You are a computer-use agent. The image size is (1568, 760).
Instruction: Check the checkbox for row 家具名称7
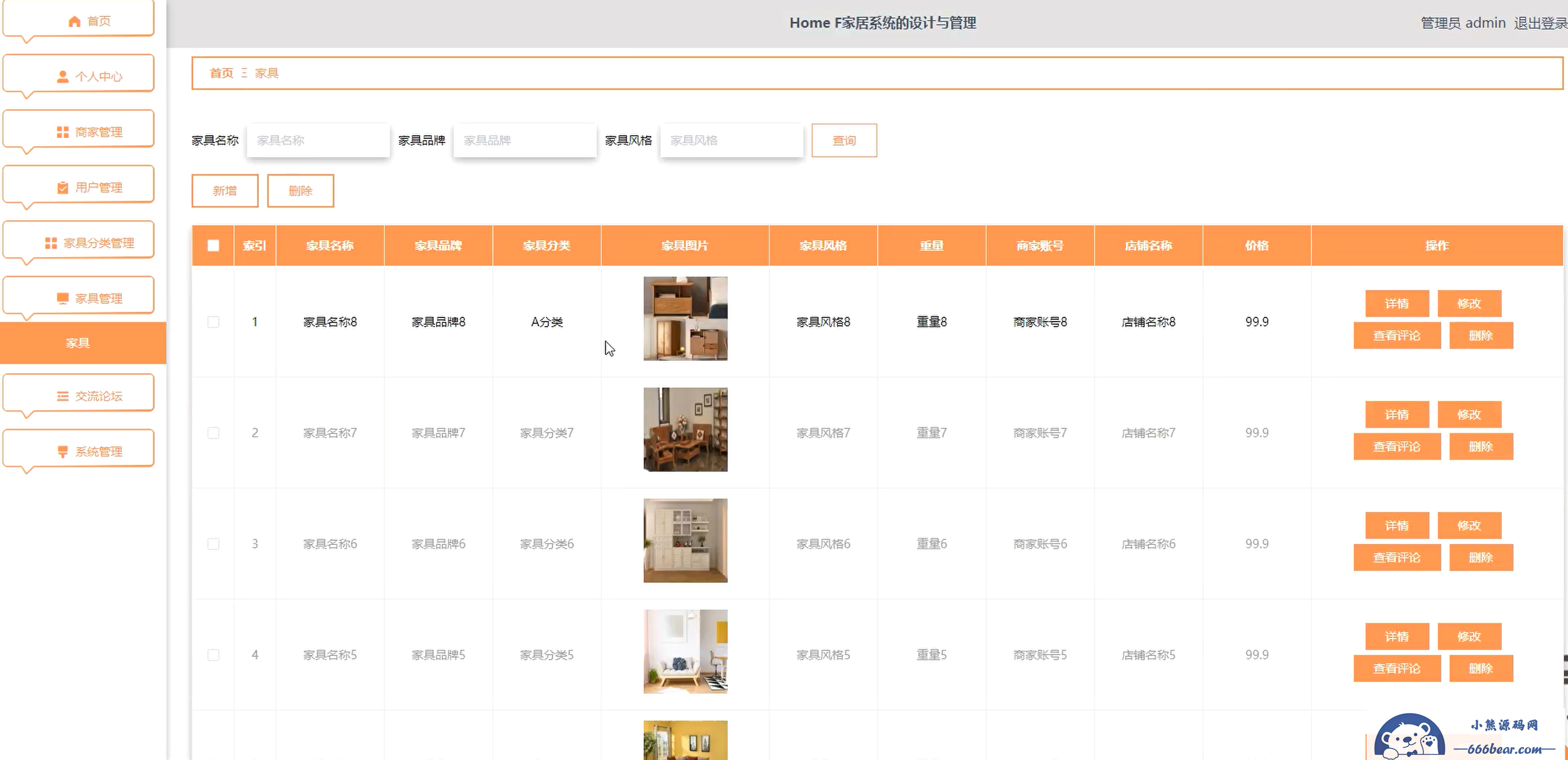213,433
